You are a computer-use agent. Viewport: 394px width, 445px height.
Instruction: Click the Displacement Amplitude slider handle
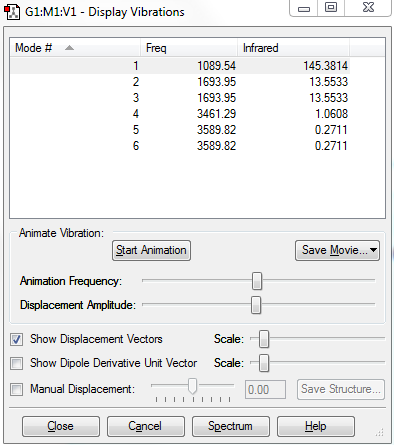pos(256,305)
